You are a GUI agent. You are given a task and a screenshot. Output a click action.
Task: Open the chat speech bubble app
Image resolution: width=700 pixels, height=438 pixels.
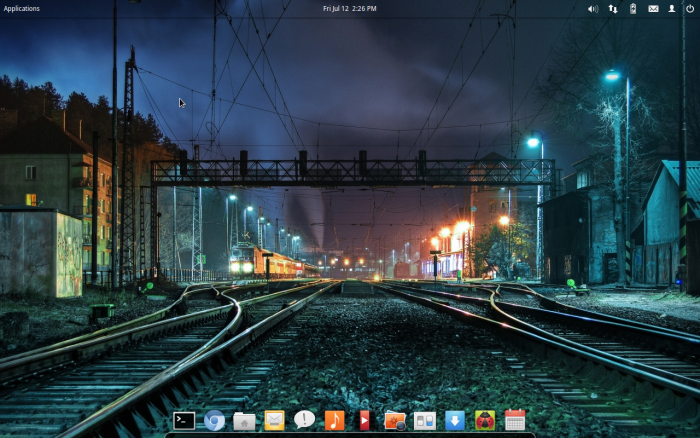tap(305, 420)
